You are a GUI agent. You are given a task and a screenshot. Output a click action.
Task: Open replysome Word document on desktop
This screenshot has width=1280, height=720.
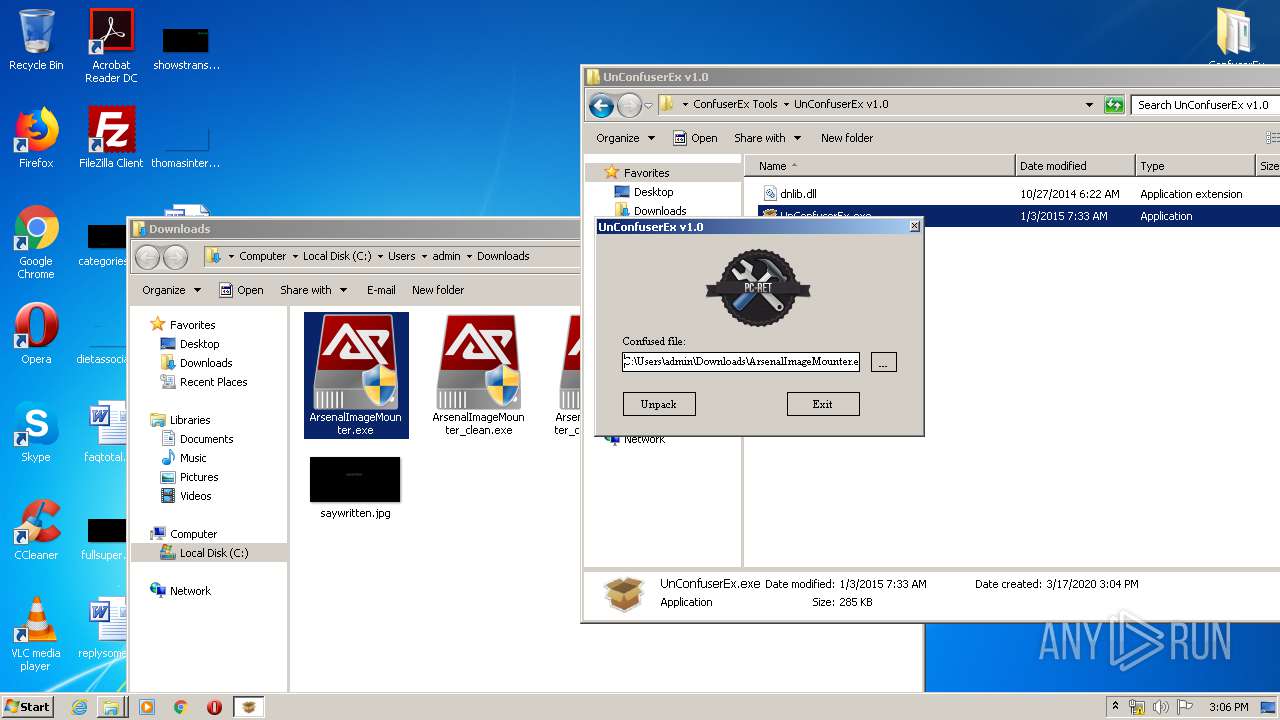coord(105,628)
